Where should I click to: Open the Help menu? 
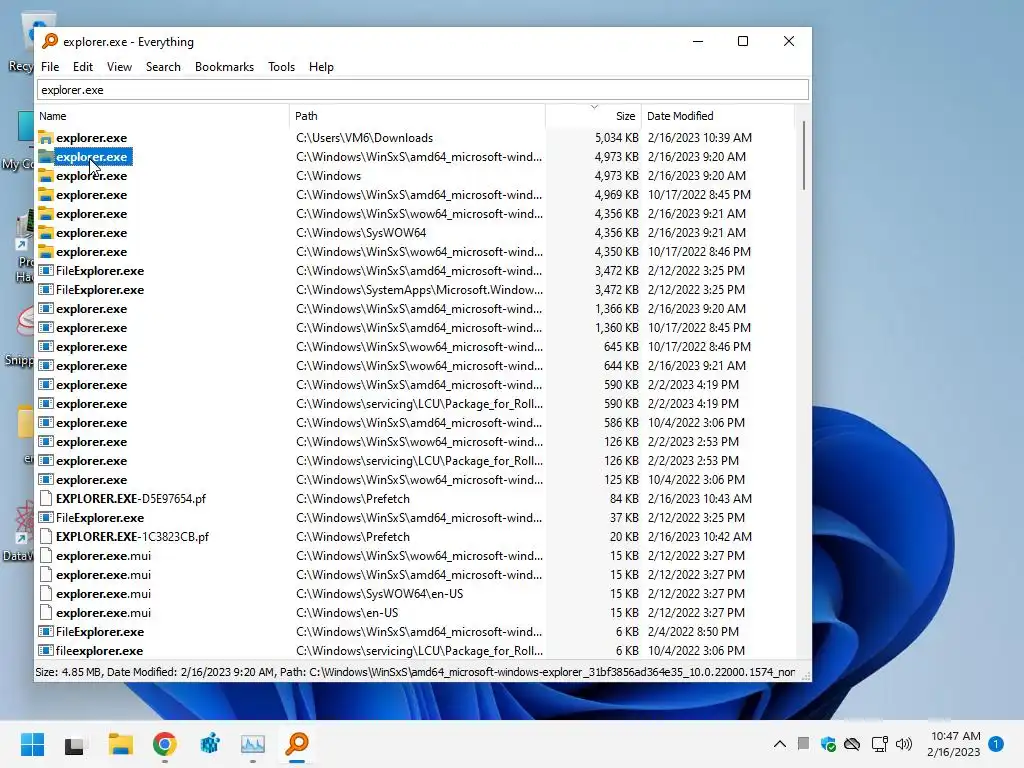pos(321,67)
